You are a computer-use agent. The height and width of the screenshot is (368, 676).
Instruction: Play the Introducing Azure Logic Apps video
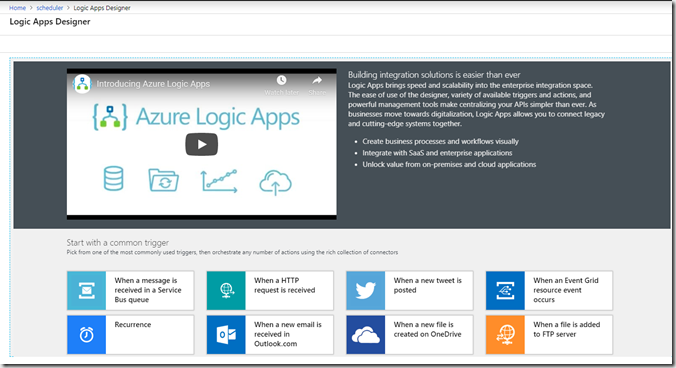201,144
